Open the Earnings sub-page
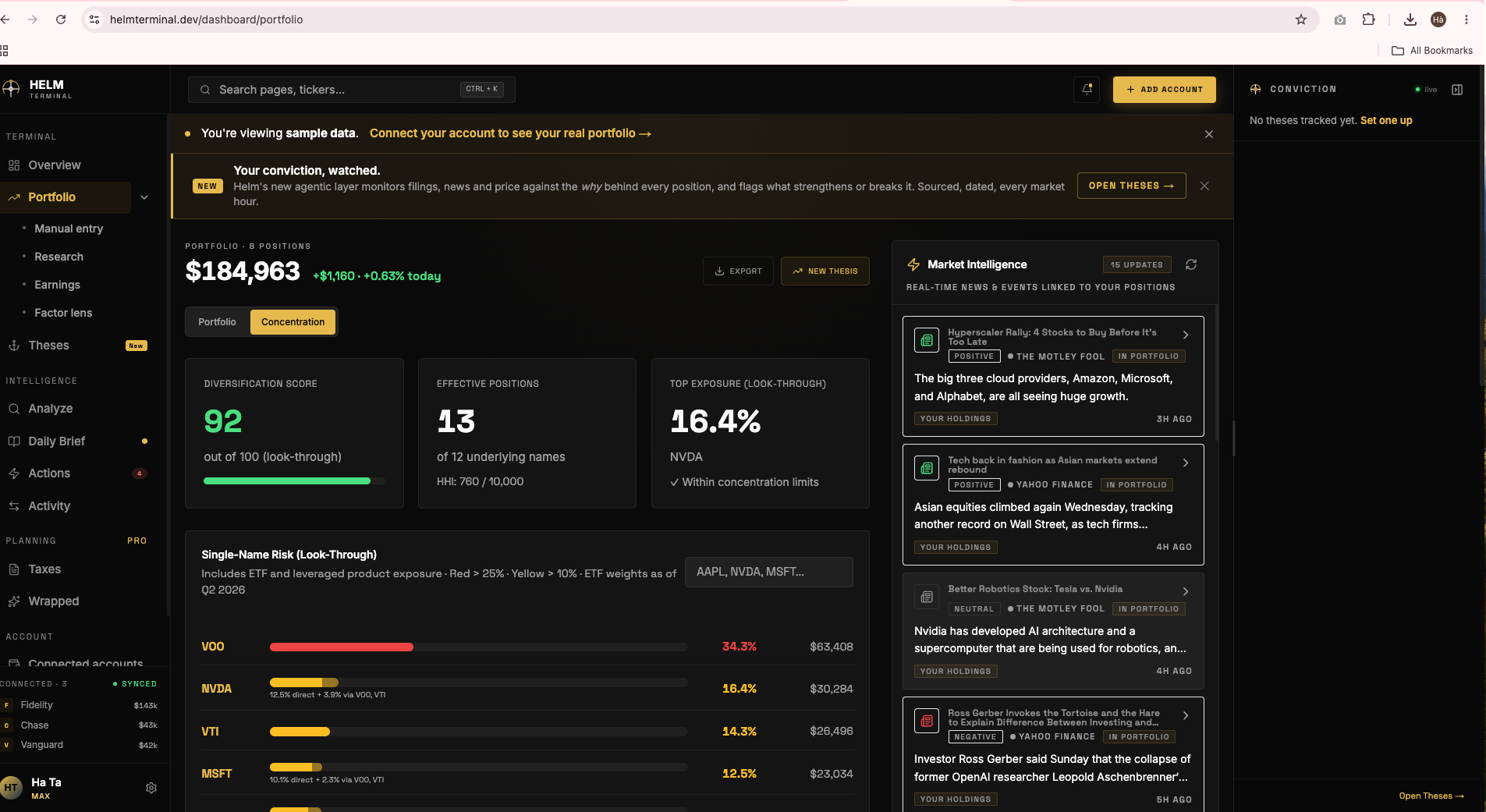 pyautogui.click(x=57, y=285)
